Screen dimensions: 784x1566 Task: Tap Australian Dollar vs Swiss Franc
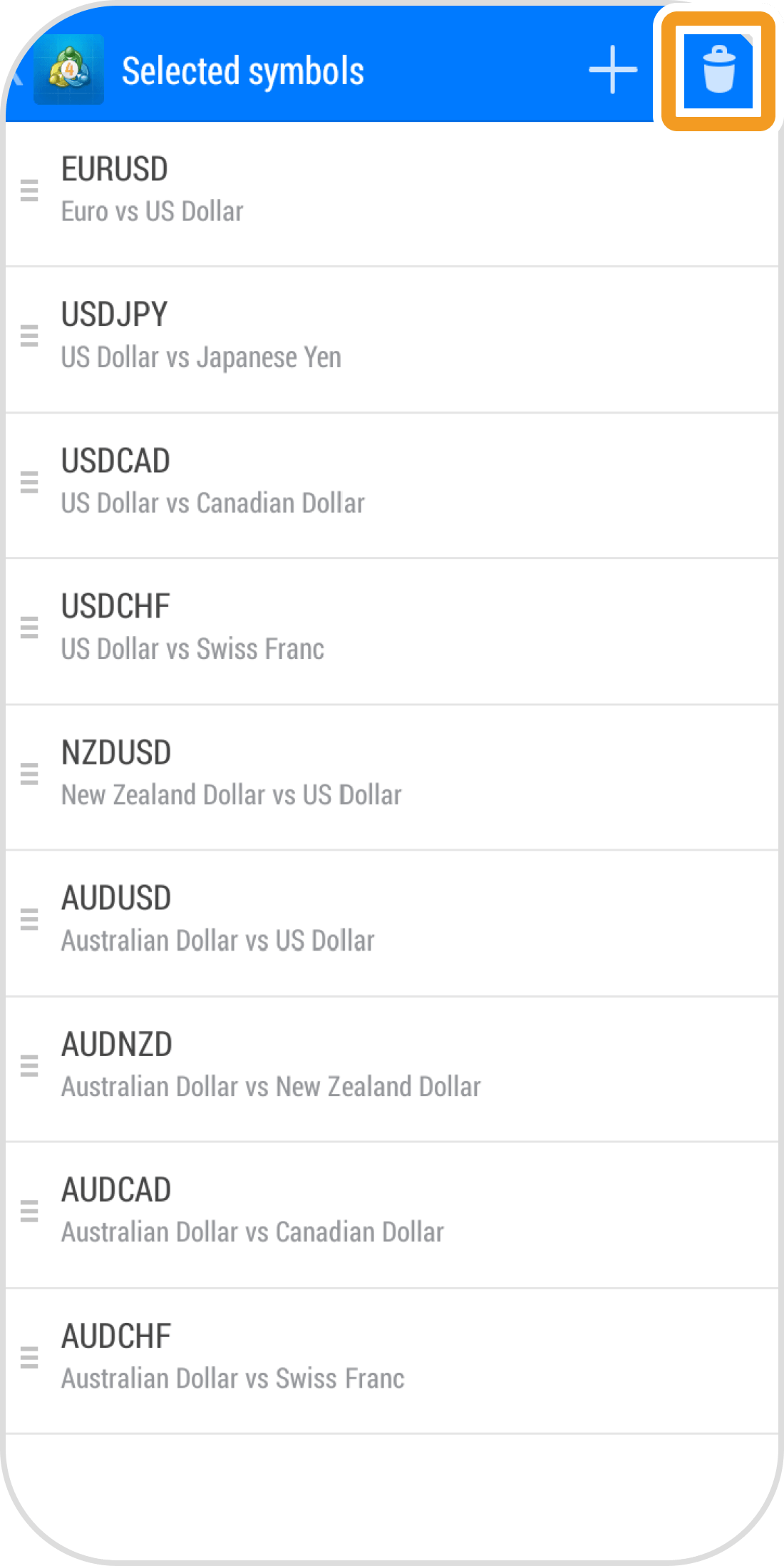[232, 1379]
